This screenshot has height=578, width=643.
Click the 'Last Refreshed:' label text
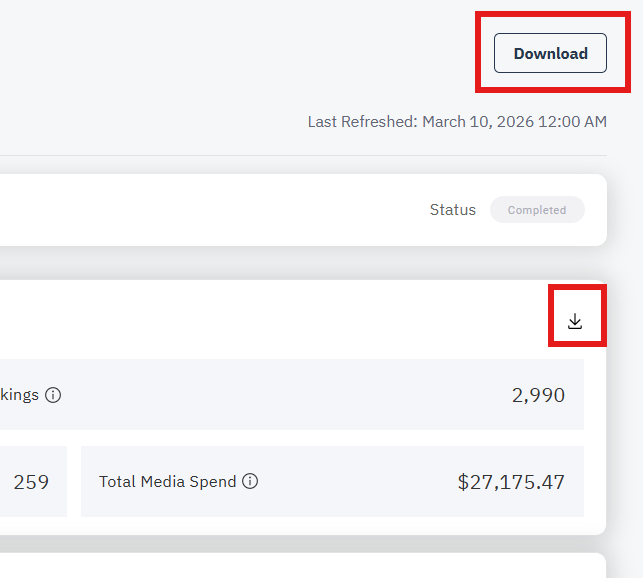[362, 122]
